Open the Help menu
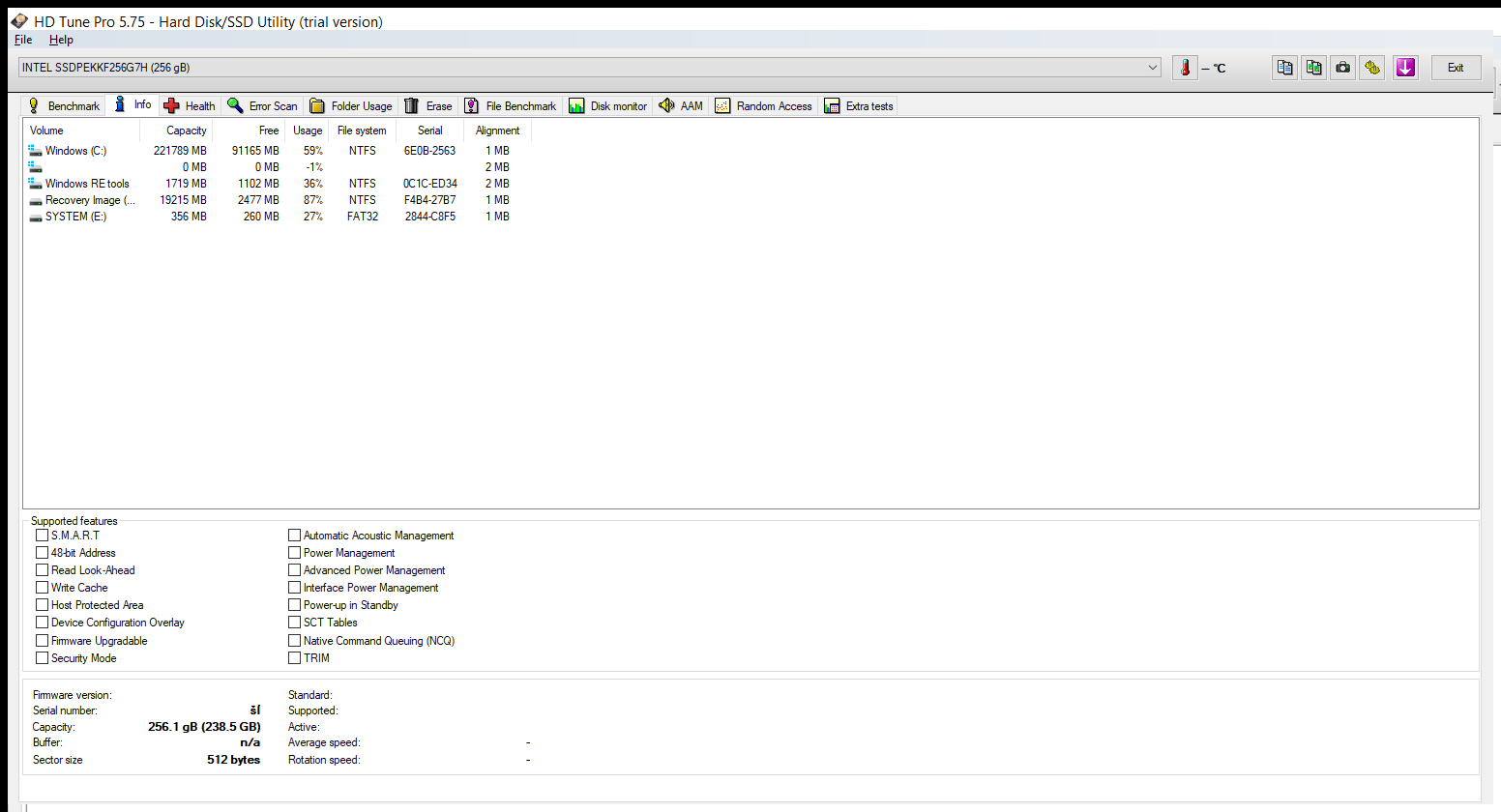The width and height of the screenshot is (1501, 812). 61,40
